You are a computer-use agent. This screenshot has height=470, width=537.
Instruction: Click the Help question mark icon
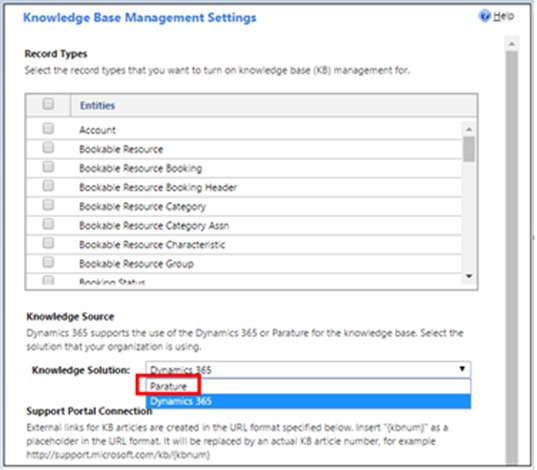485,16
